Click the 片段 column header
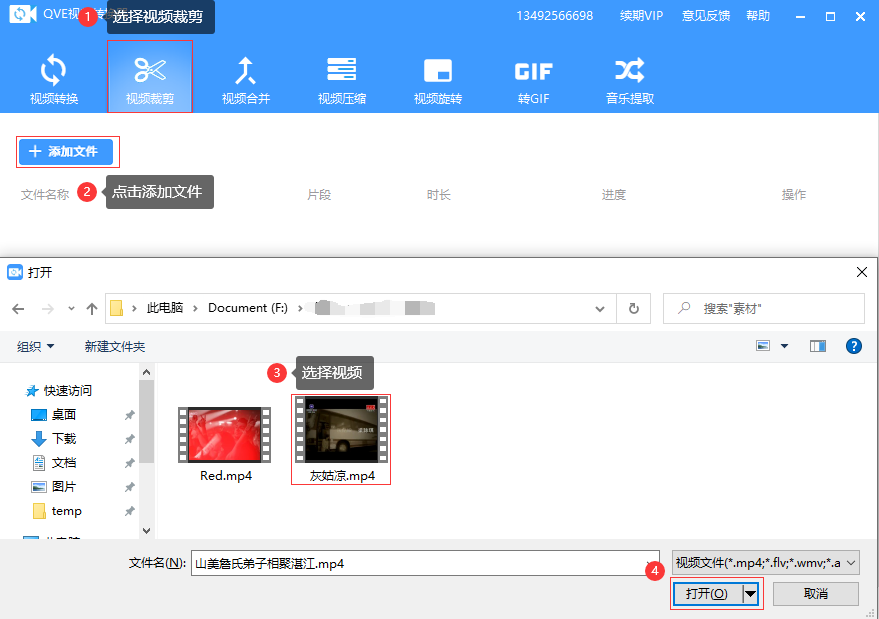This screenshot has height=619, width=879. pyautogui.click(x=319, y=195)
